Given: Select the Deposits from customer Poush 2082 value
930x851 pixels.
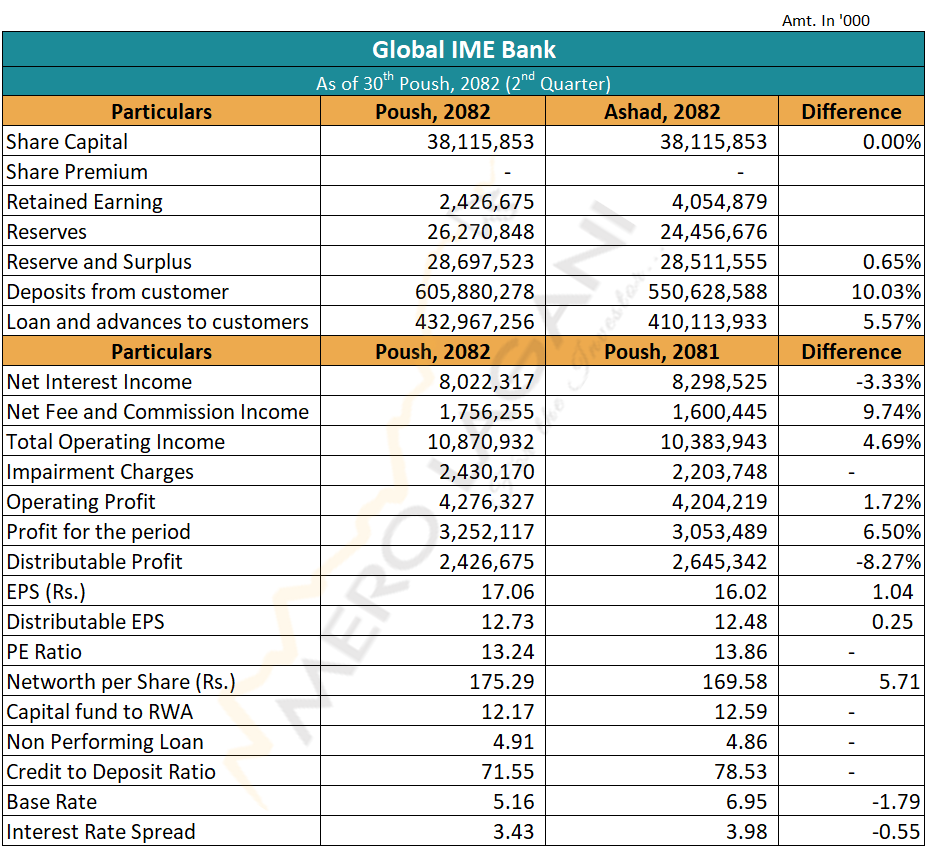Looking at the screenshot, I should 474,292.
